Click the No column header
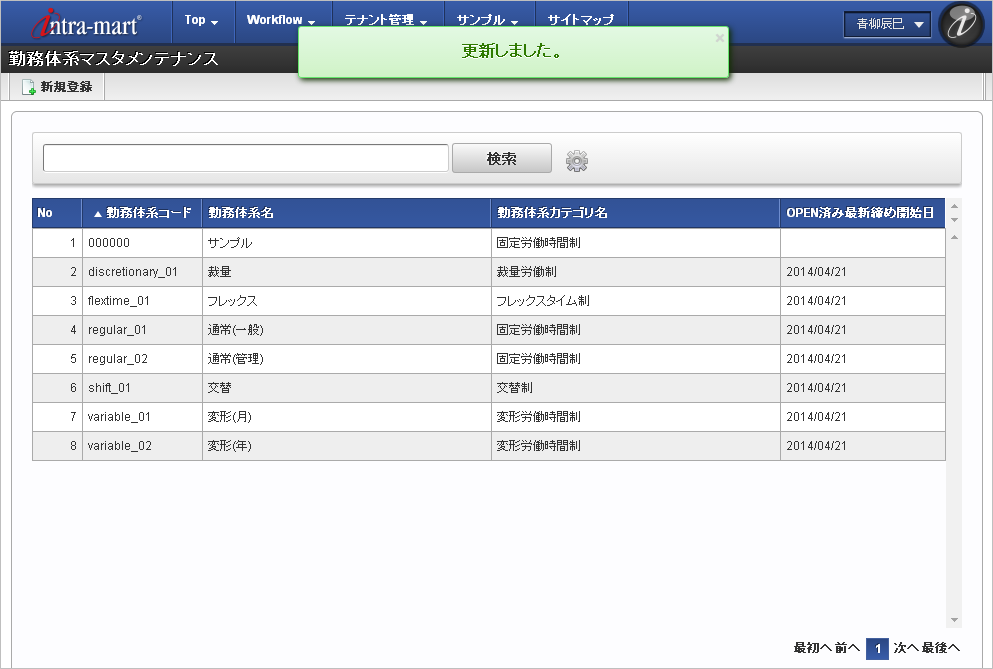The width and height of the screenshot is (993, 669). 57,213
